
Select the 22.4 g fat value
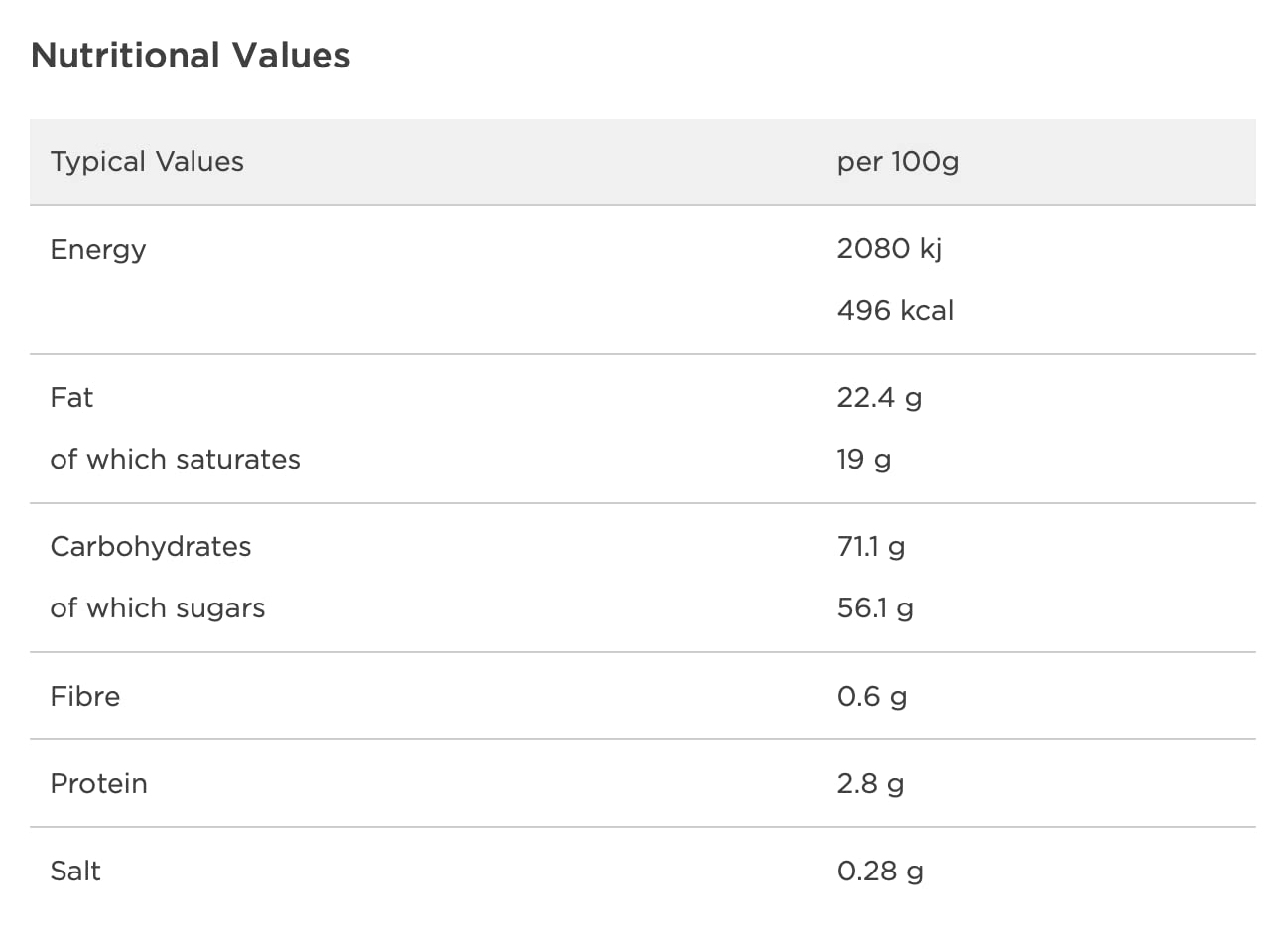(878, 397)
